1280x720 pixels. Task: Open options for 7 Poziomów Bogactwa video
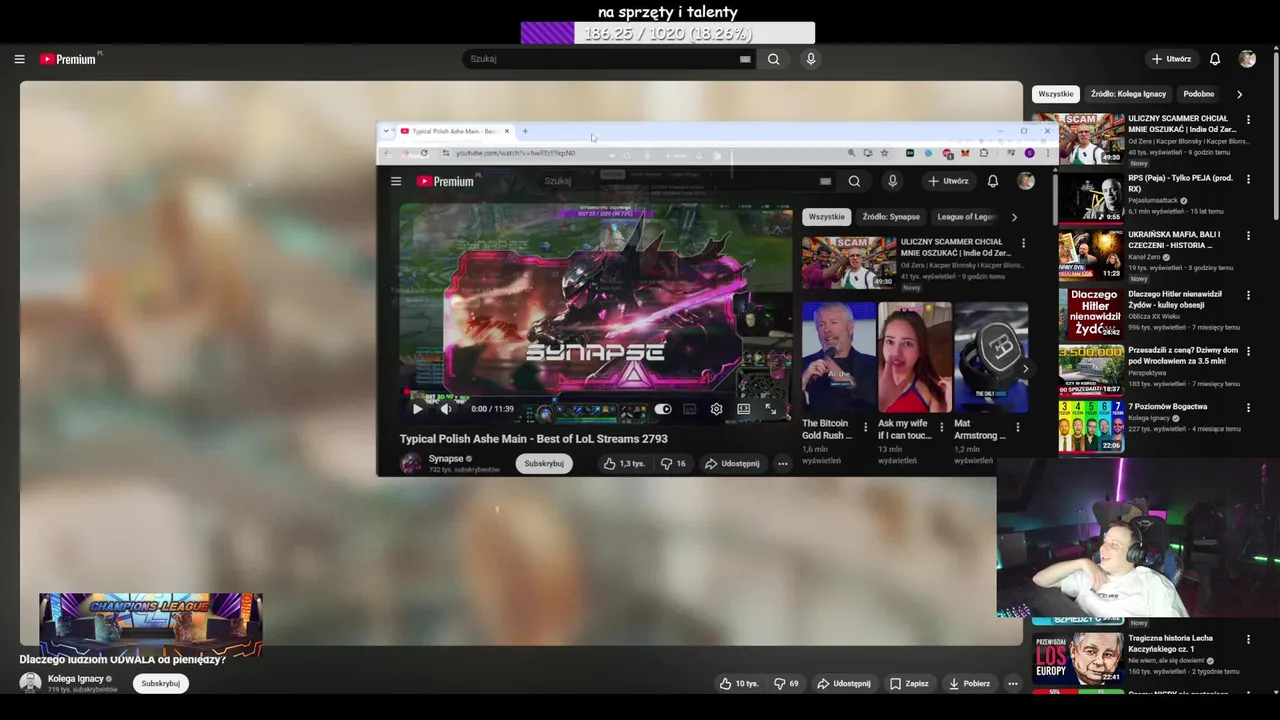pyautogui.click(x=1248, y=407)
